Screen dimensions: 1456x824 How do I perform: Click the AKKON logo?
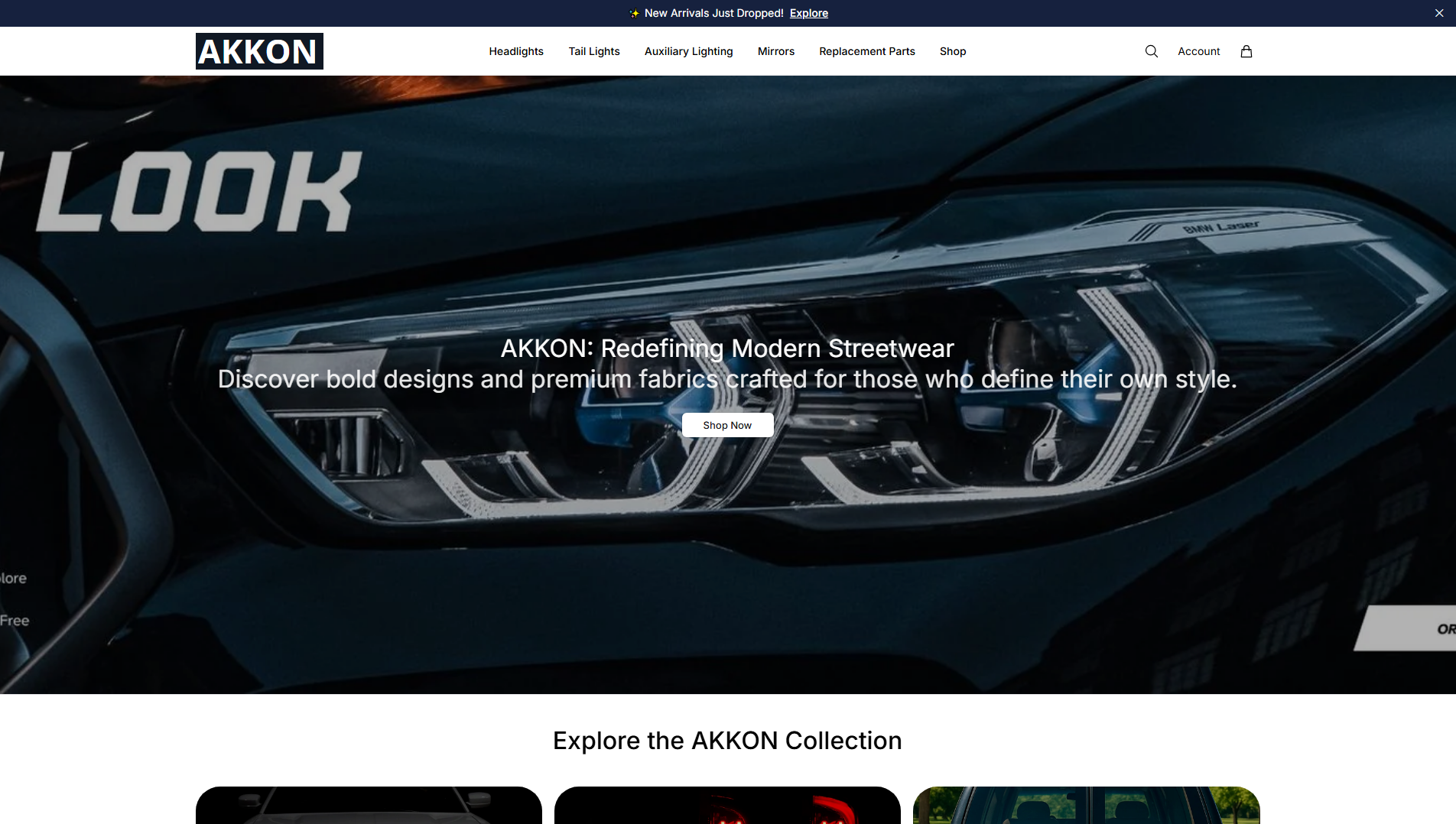(x=259, y=51)
